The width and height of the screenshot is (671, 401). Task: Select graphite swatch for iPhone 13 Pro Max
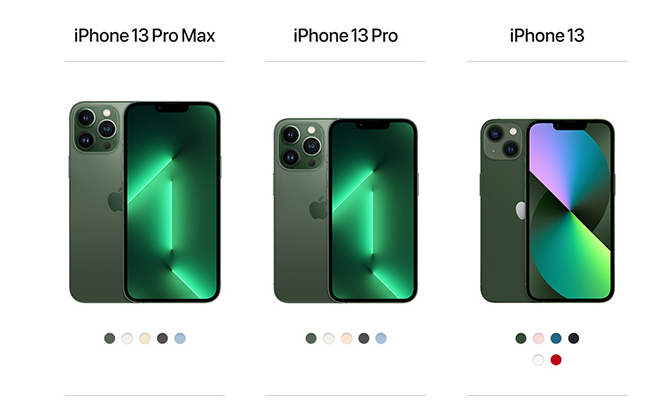(x=162, y=339)
